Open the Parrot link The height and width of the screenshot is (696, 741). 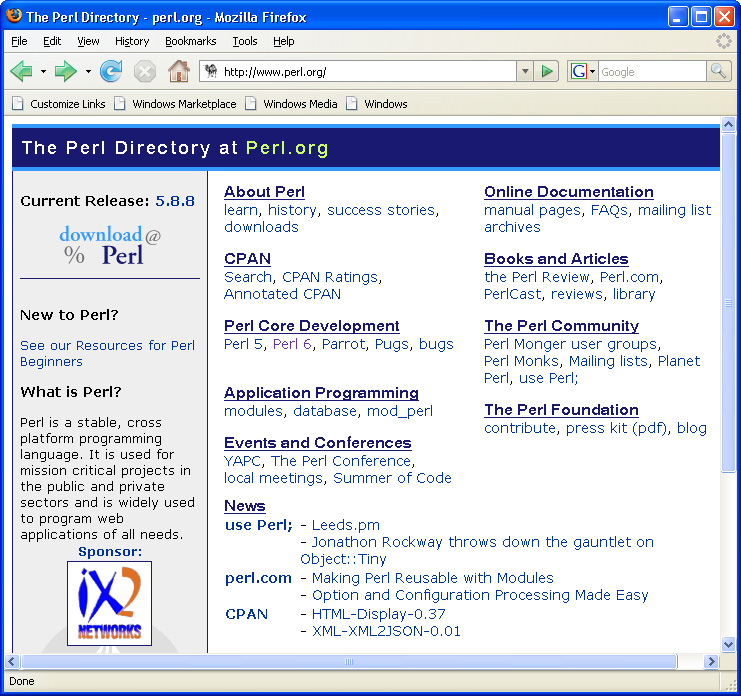[x=344, y=344]
